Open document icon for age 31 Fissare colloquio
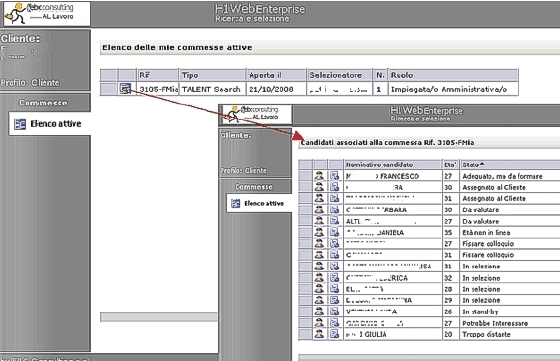Image resolution: width=560 pixels, height=361 pixels. (334, 255)
